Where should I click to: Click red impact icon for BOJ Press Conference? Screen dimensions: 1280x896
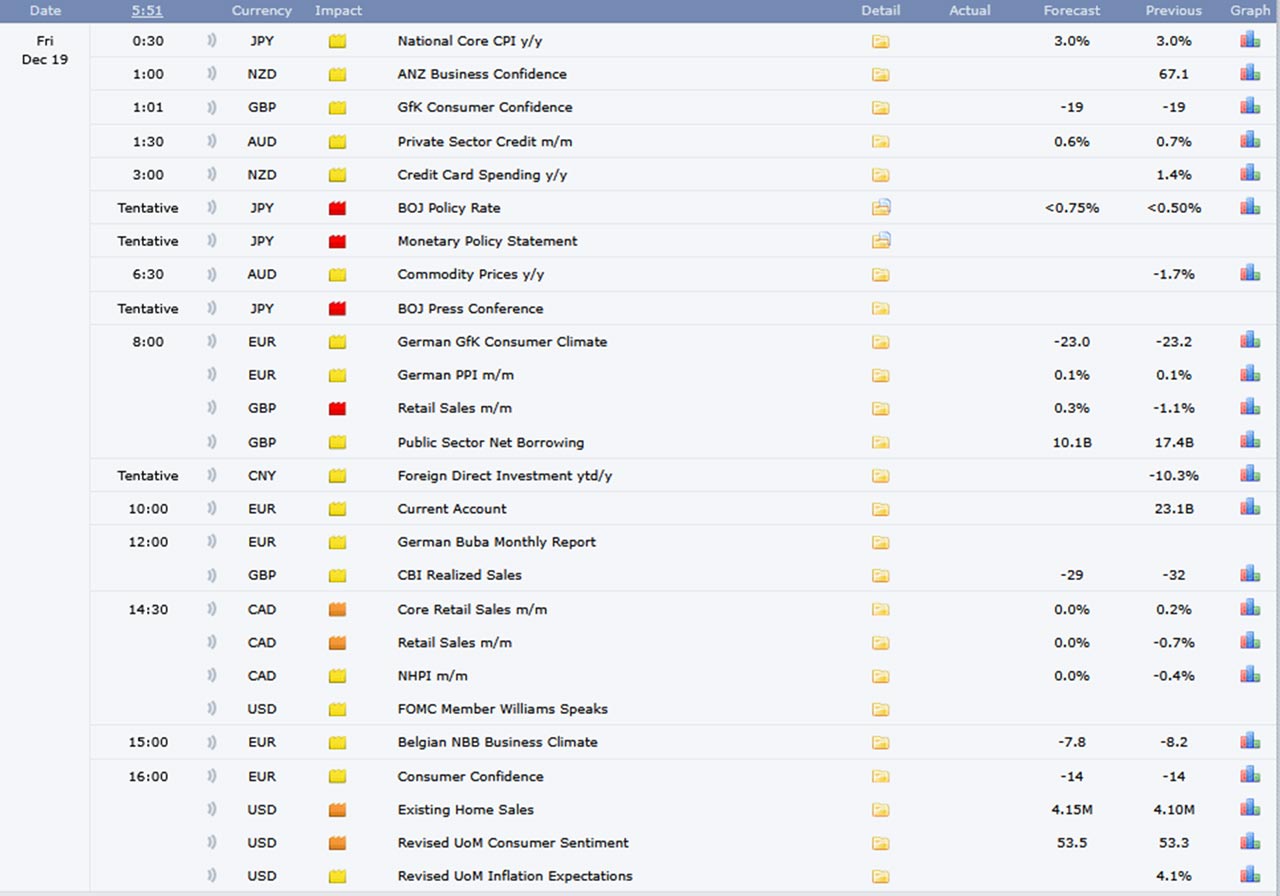click(x=337, y=308)
